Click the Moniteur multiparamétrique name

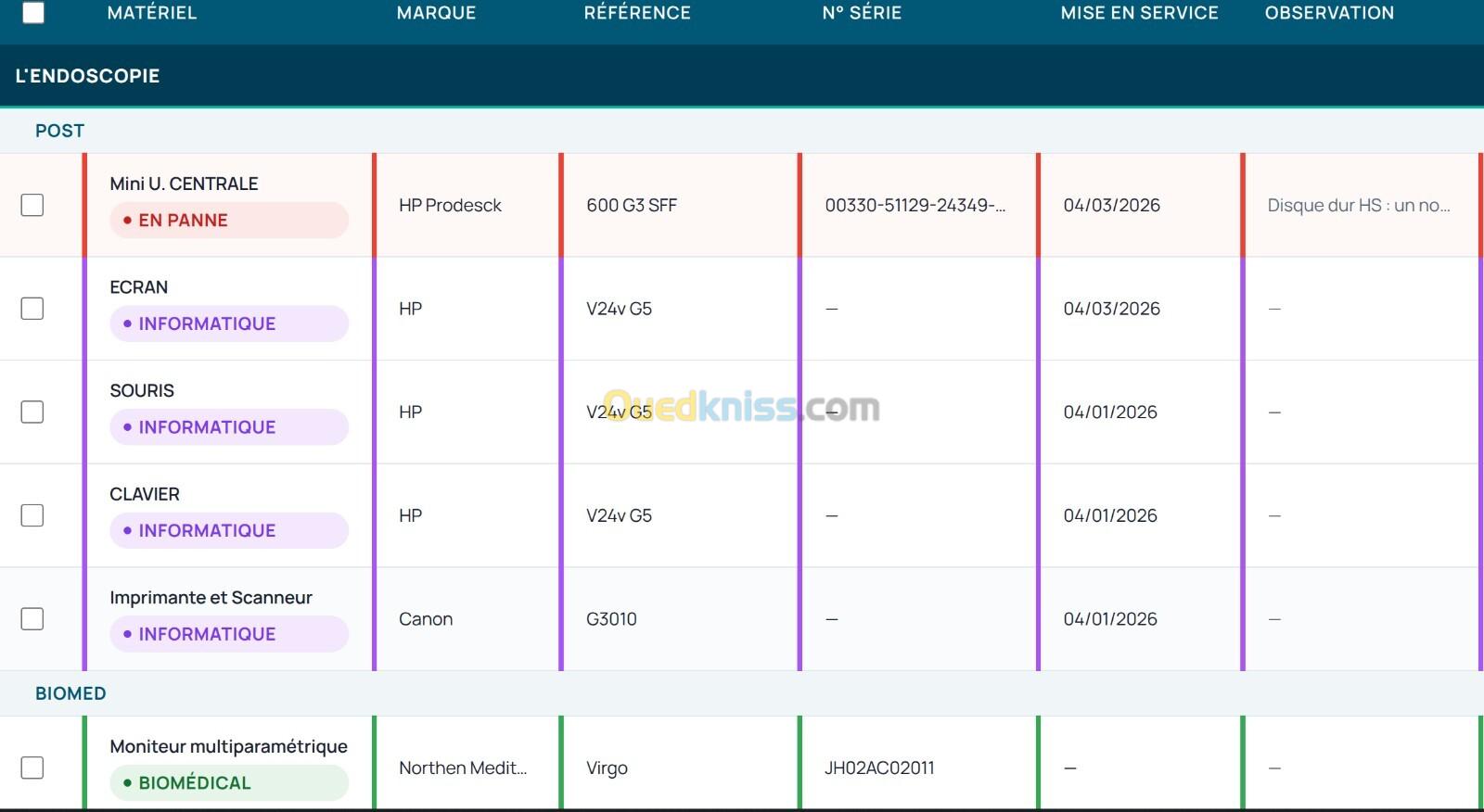coord(228,746)
